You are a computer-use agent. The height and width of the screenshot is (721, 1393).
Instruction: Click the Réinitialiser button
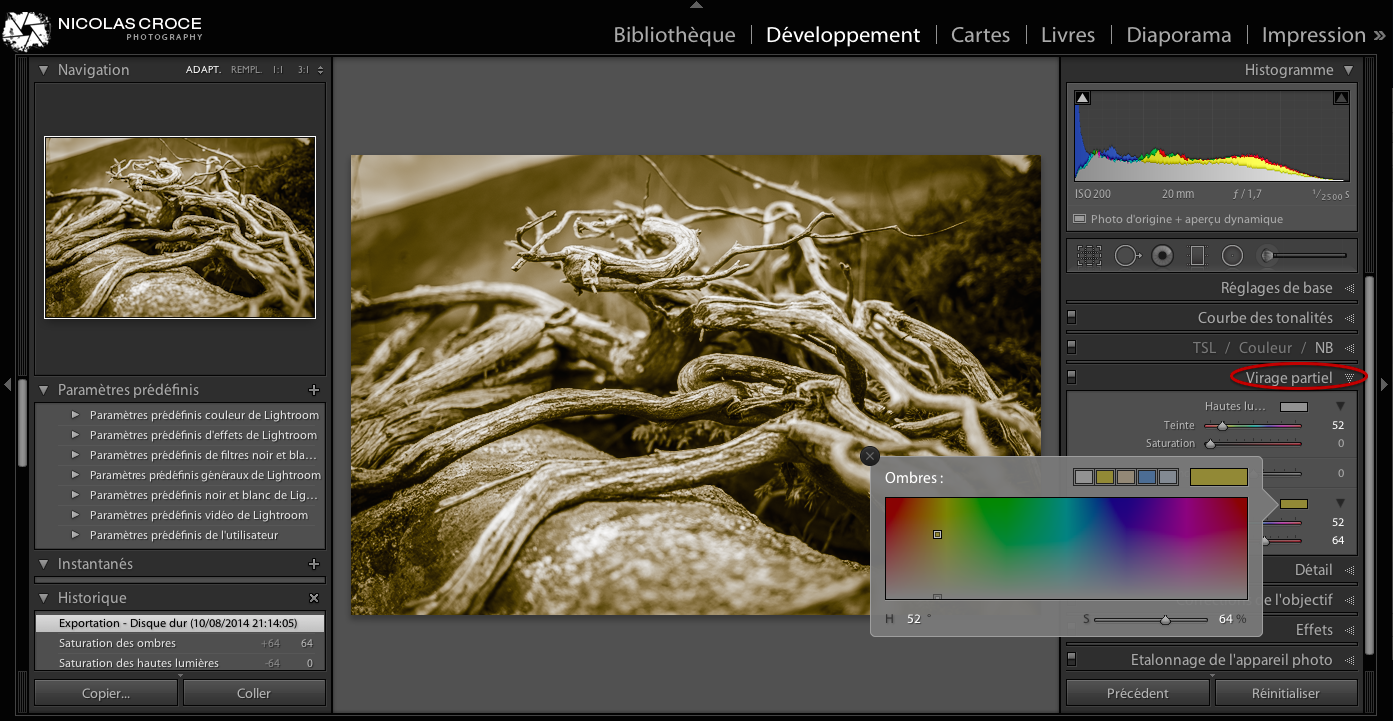[x=1285, y=693]
